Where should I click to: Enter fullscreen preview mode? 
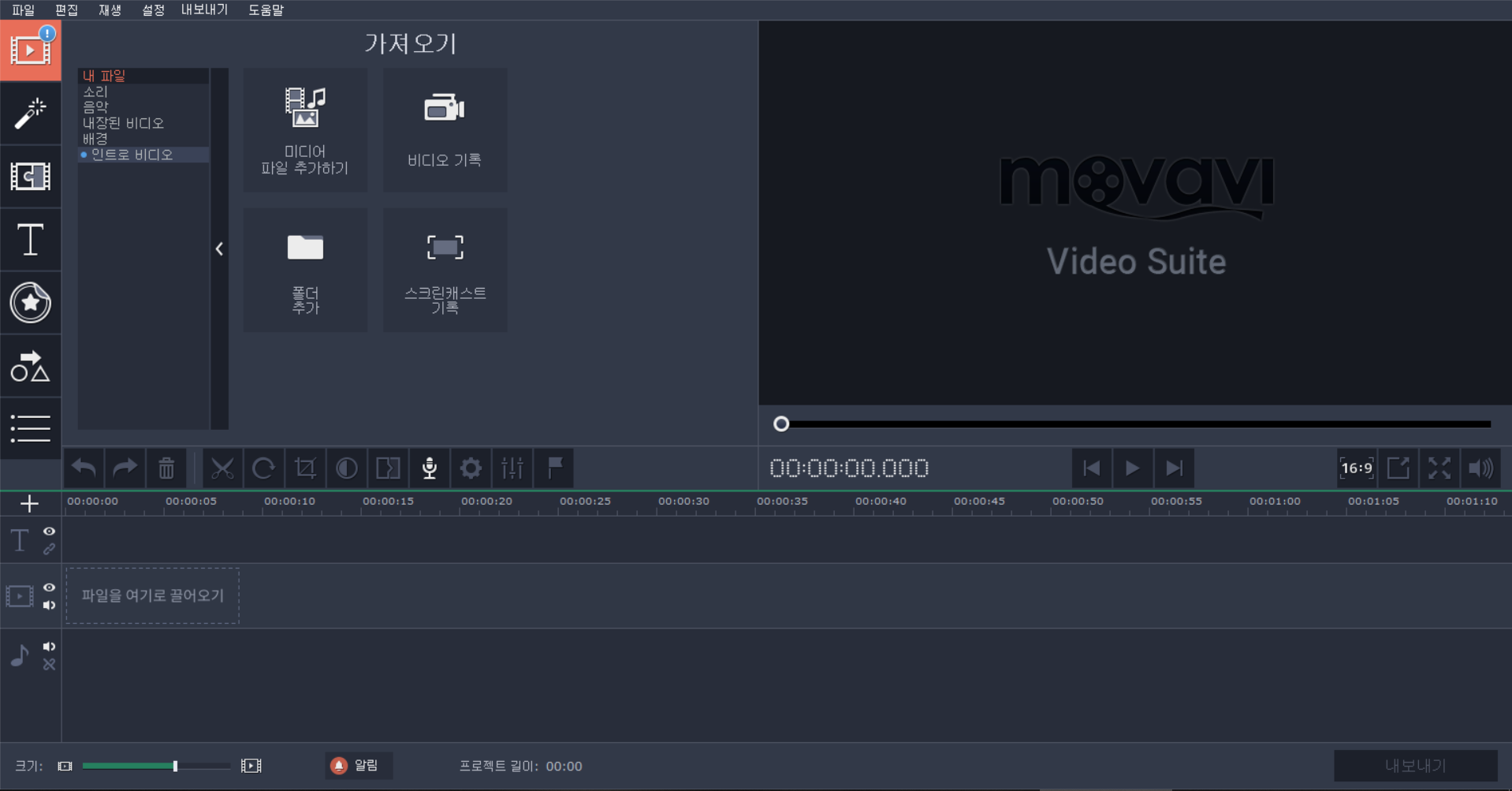pos(1439,468)
